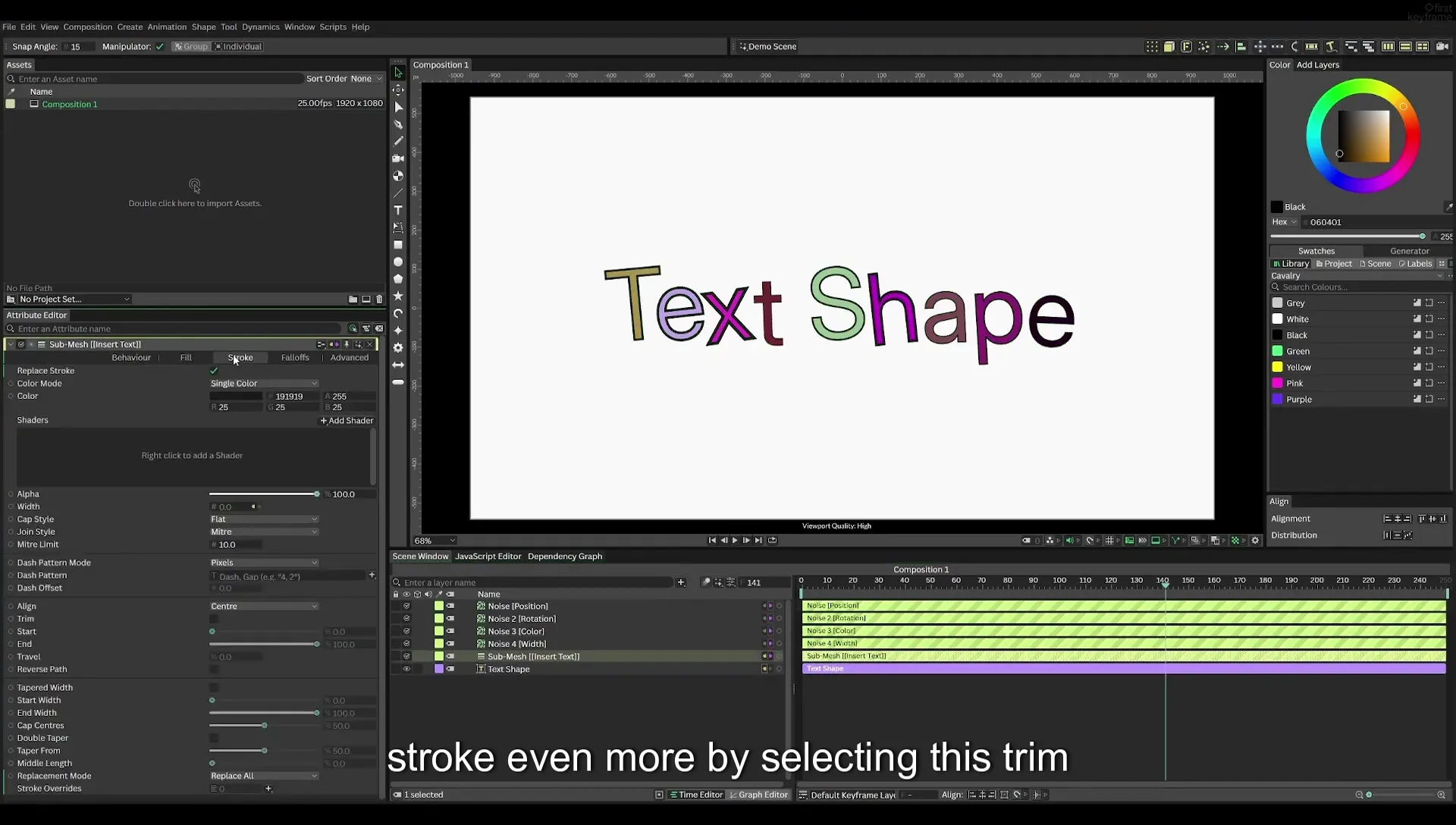Toggle visibility of Text Shape layer
This screenshot has height=825, width=1456.
[x=406, y=669]
